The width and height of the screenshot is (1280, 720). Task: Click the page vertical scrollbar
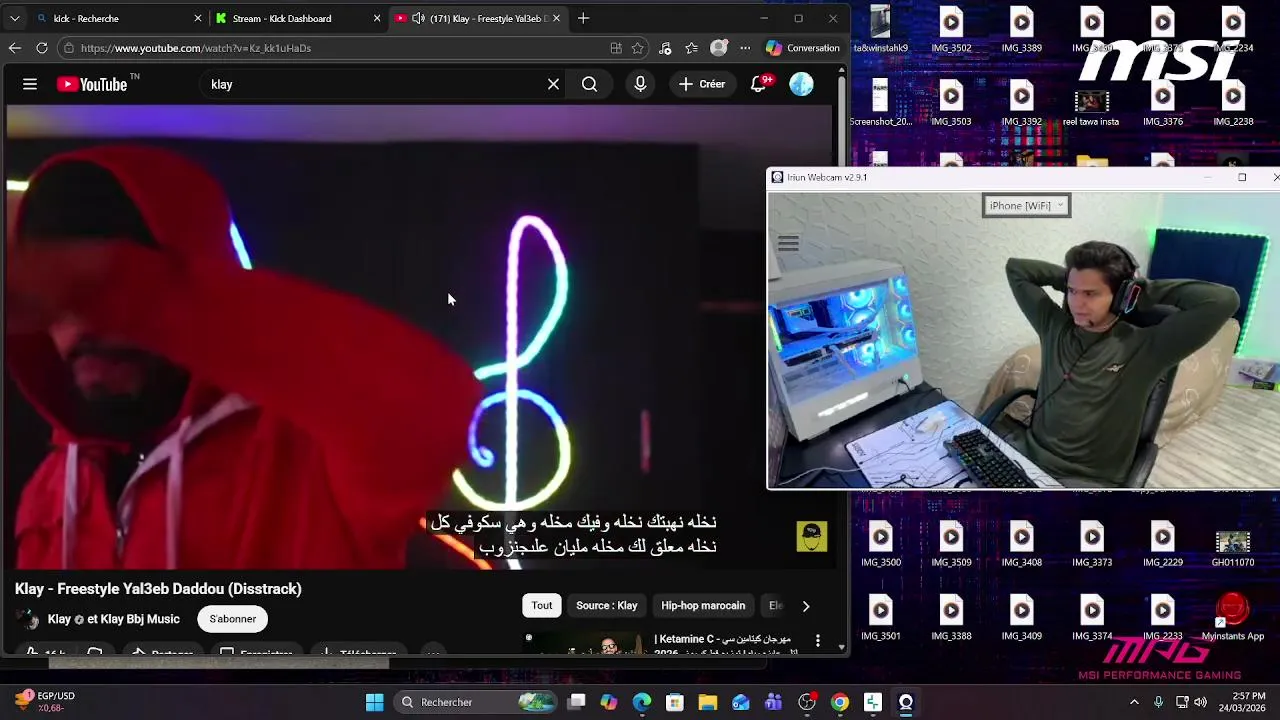(x=842, y=360)
